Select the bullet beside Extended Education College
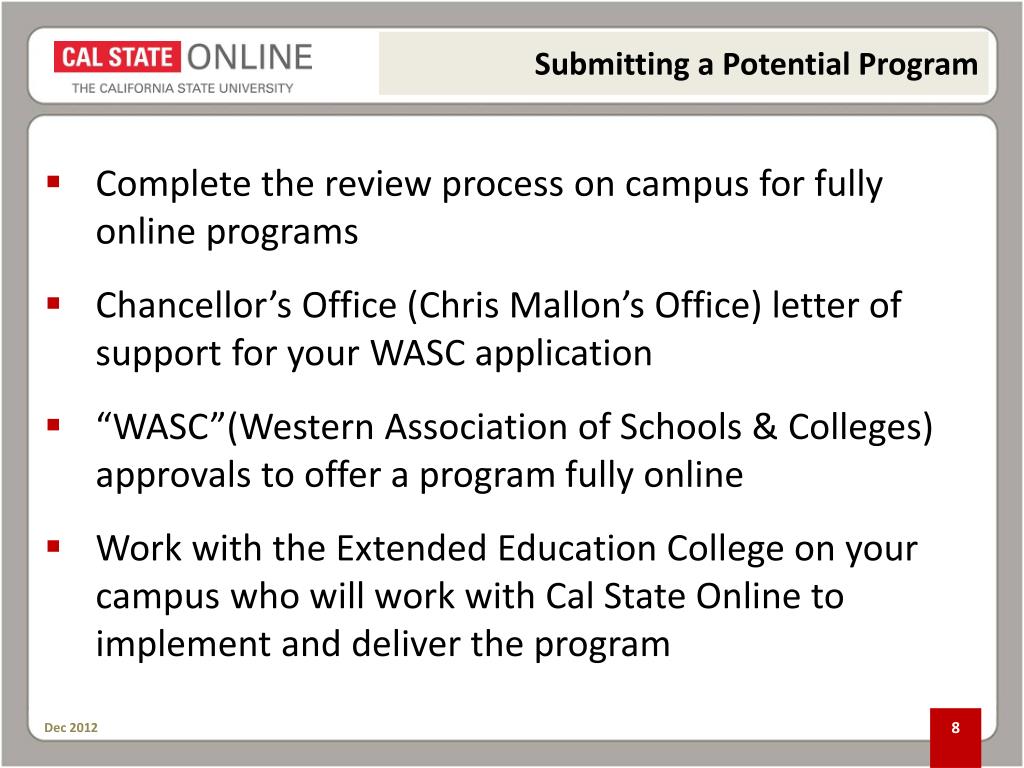 (x=54, y=546)
